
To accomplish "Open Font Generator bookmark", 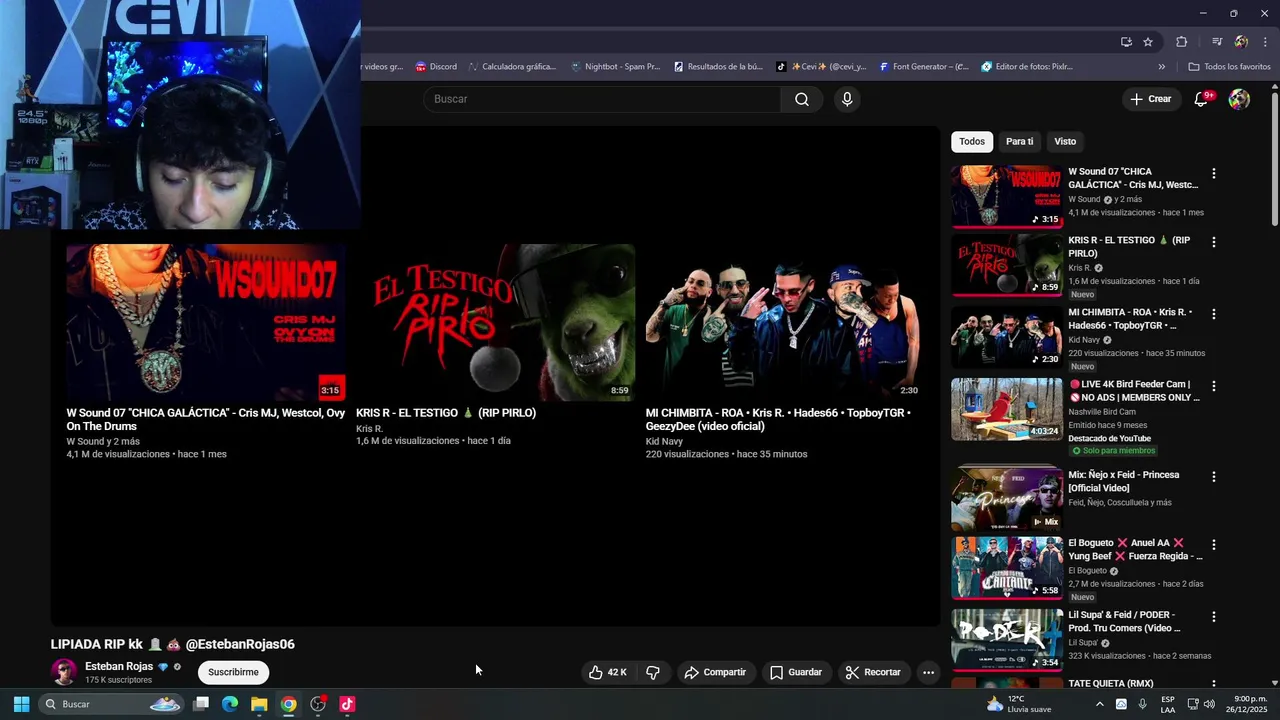I will [x=924, y=67].
